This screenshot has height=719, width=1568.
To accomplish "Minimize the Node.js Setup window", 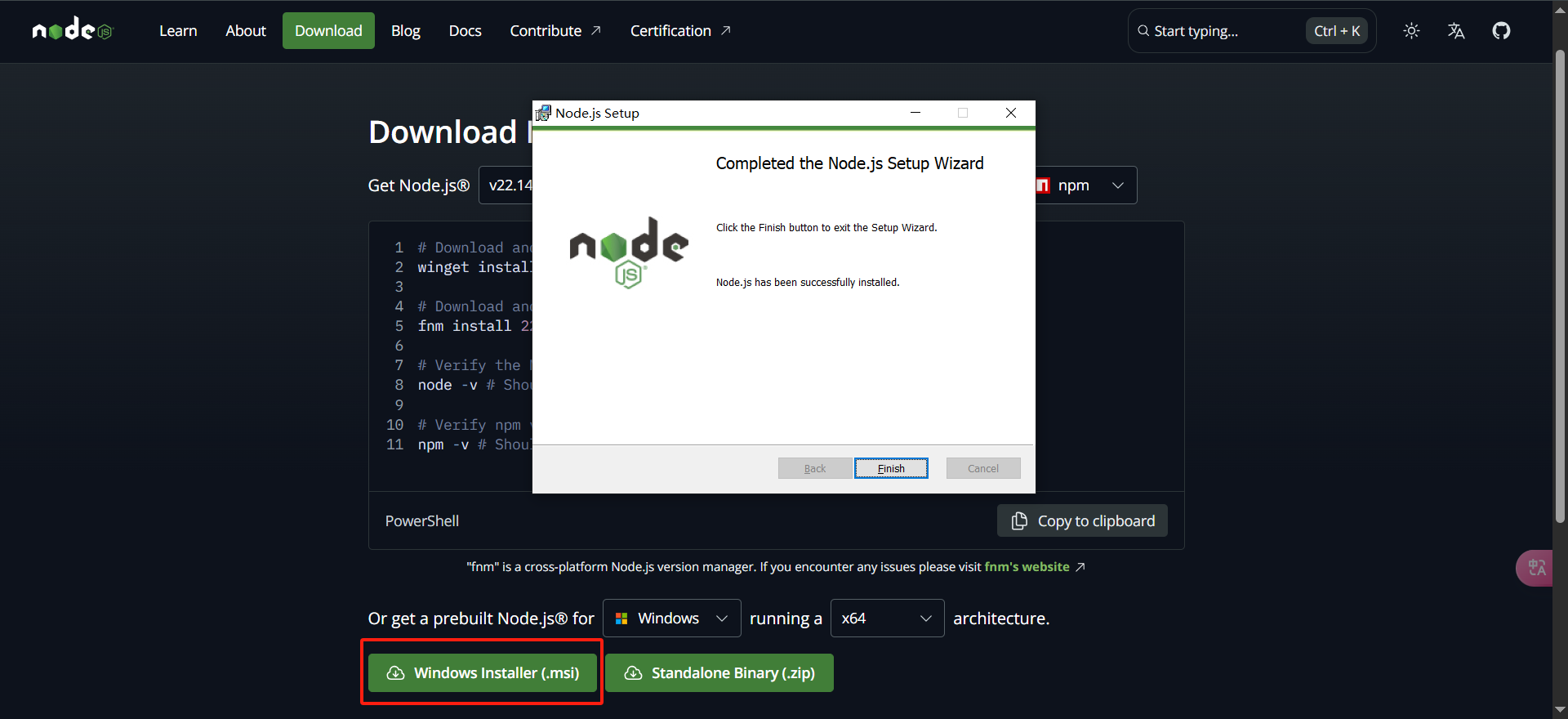I will pyautogui.click(x=915, y=113).
